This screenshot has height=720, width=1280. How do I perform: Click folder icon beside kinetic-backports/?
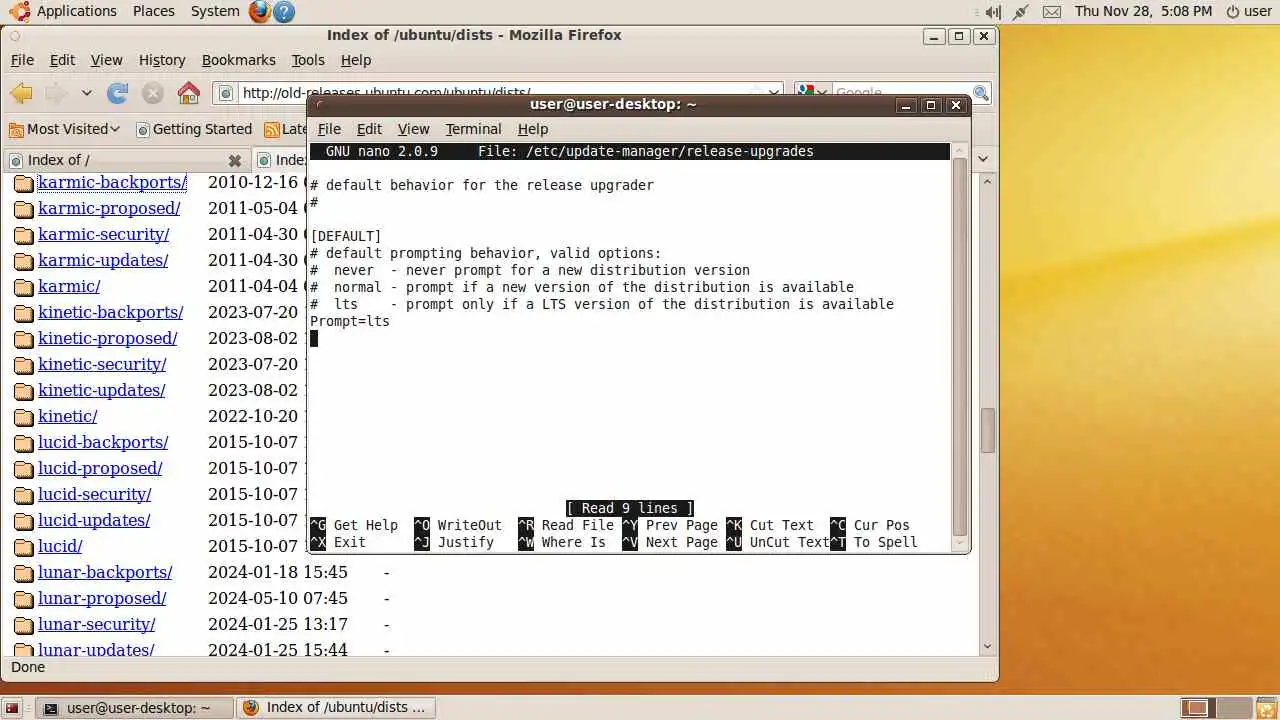click(x=24, y=313)
